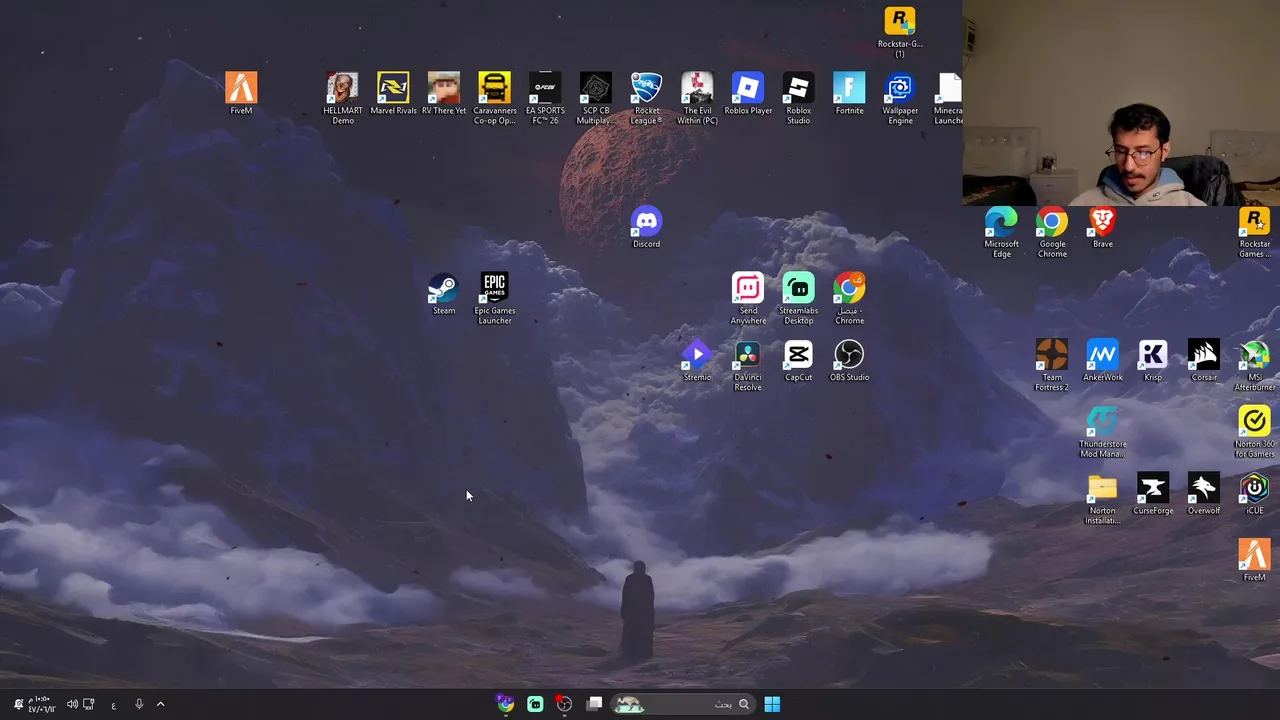Open the HELLMART Demo desktop shortcut
This screenshot has height=720, width=1280.
click(342, 97)
